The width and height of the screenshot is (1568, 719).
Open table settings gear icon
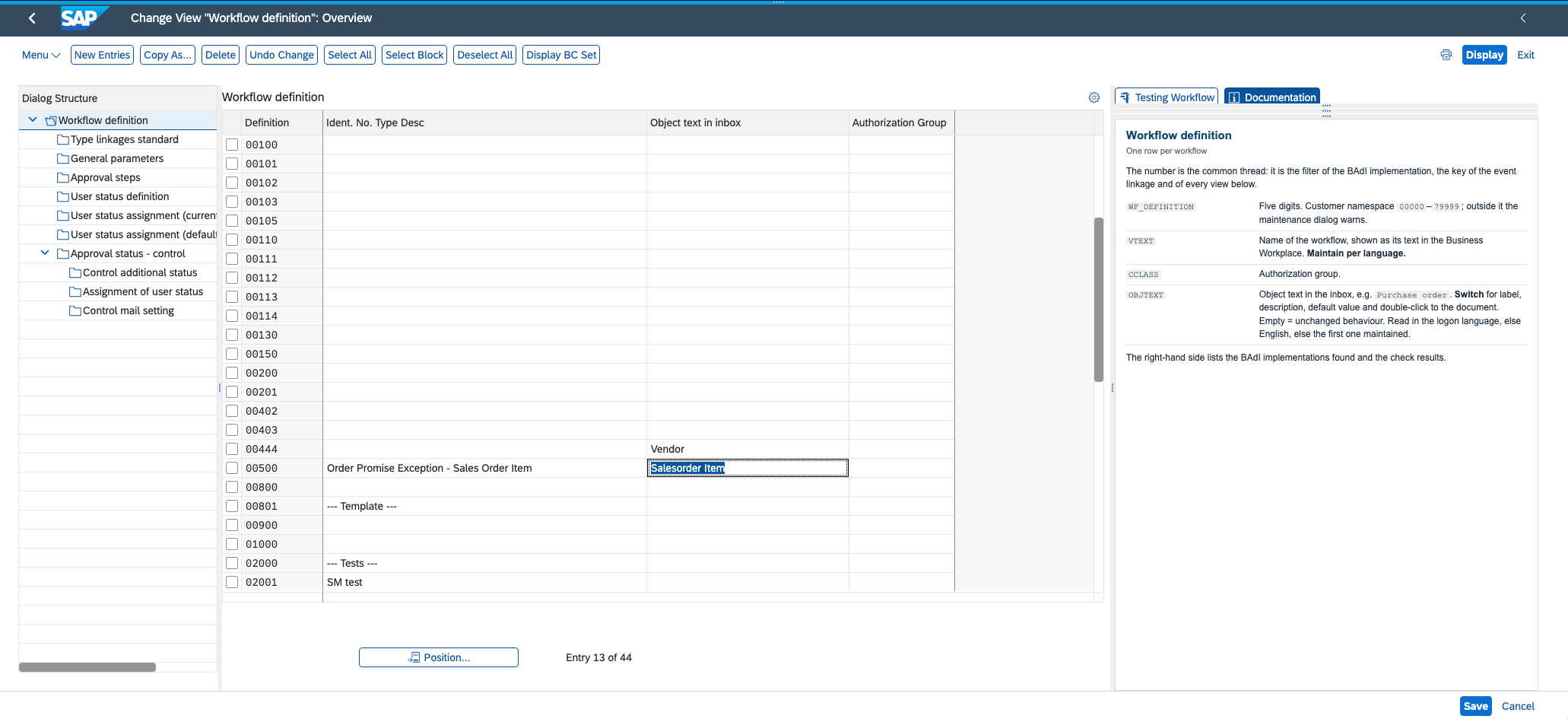[x=1093, y=97]
